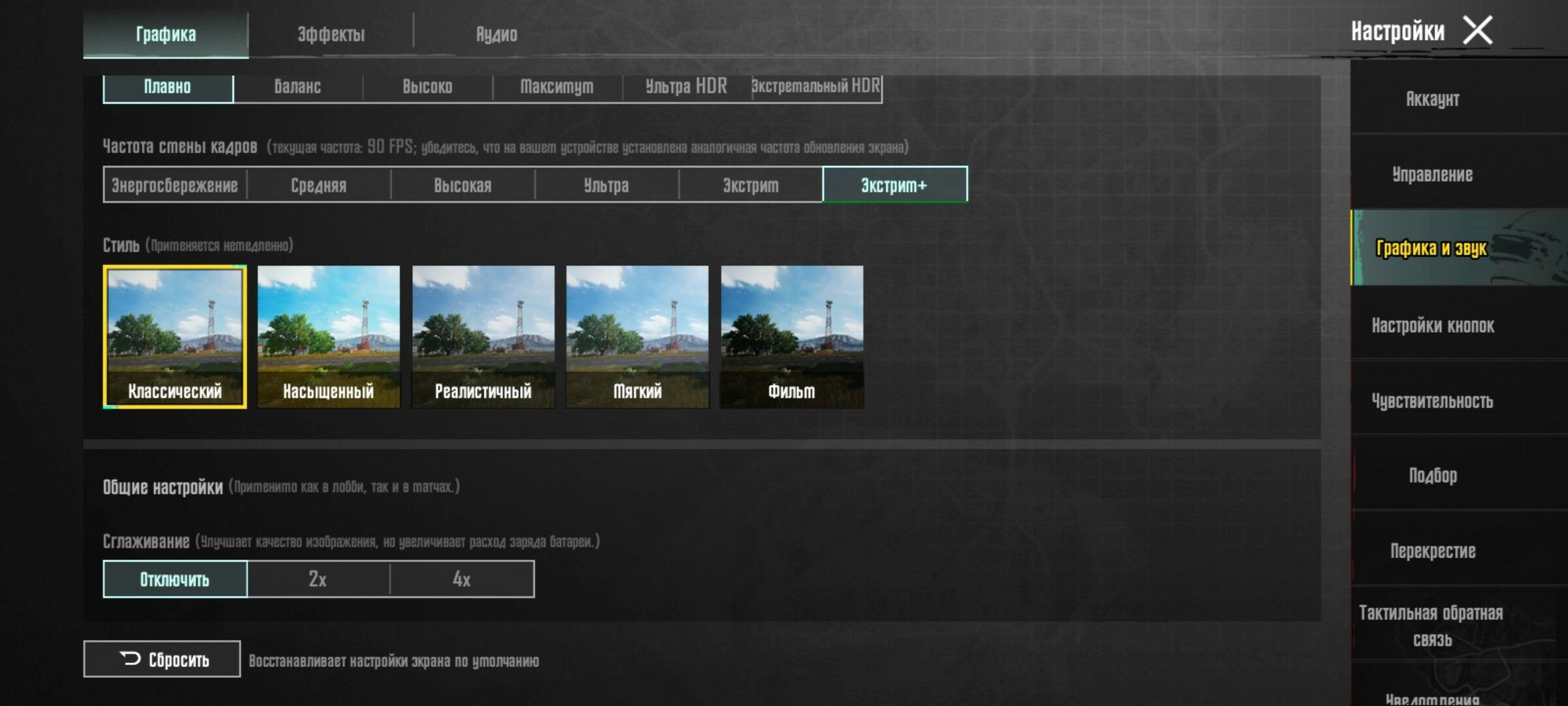Pick the Мягкий style thumbnail
The height and width of the screenshot is (706, 1568).
tap(638, 337)
